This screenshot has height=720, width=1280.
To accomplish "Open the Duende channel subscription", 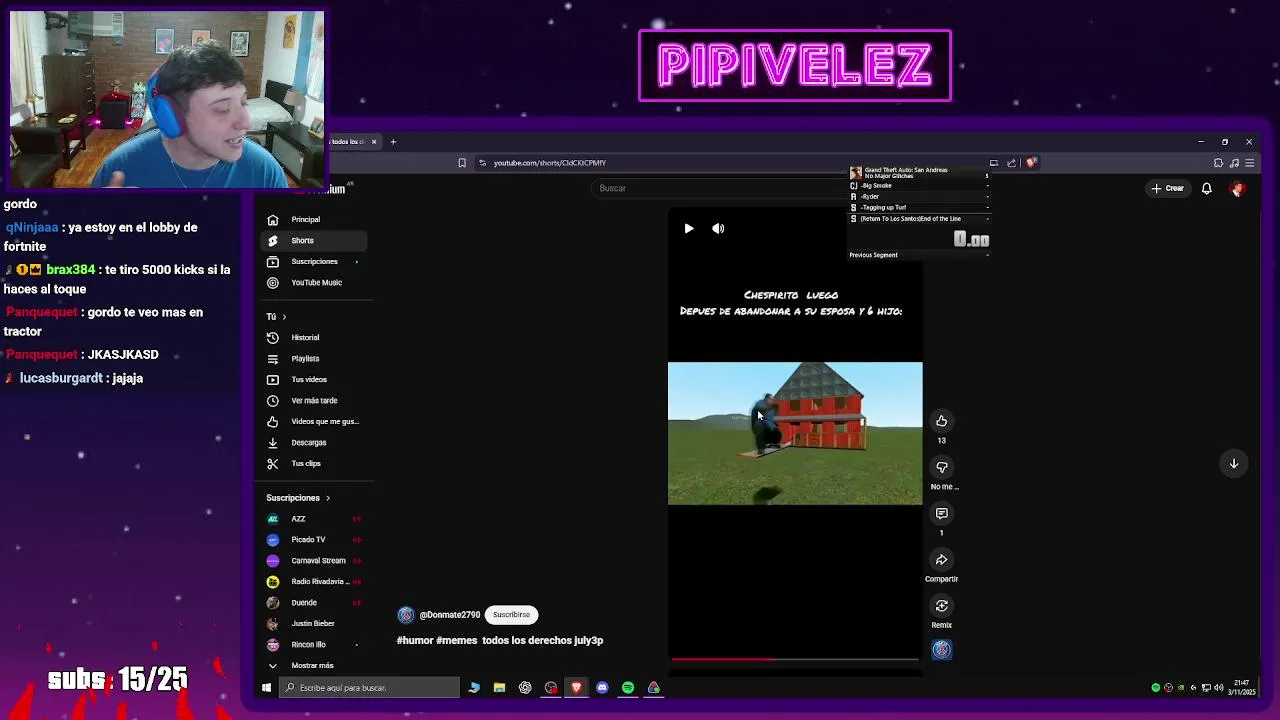I will 314,603.
